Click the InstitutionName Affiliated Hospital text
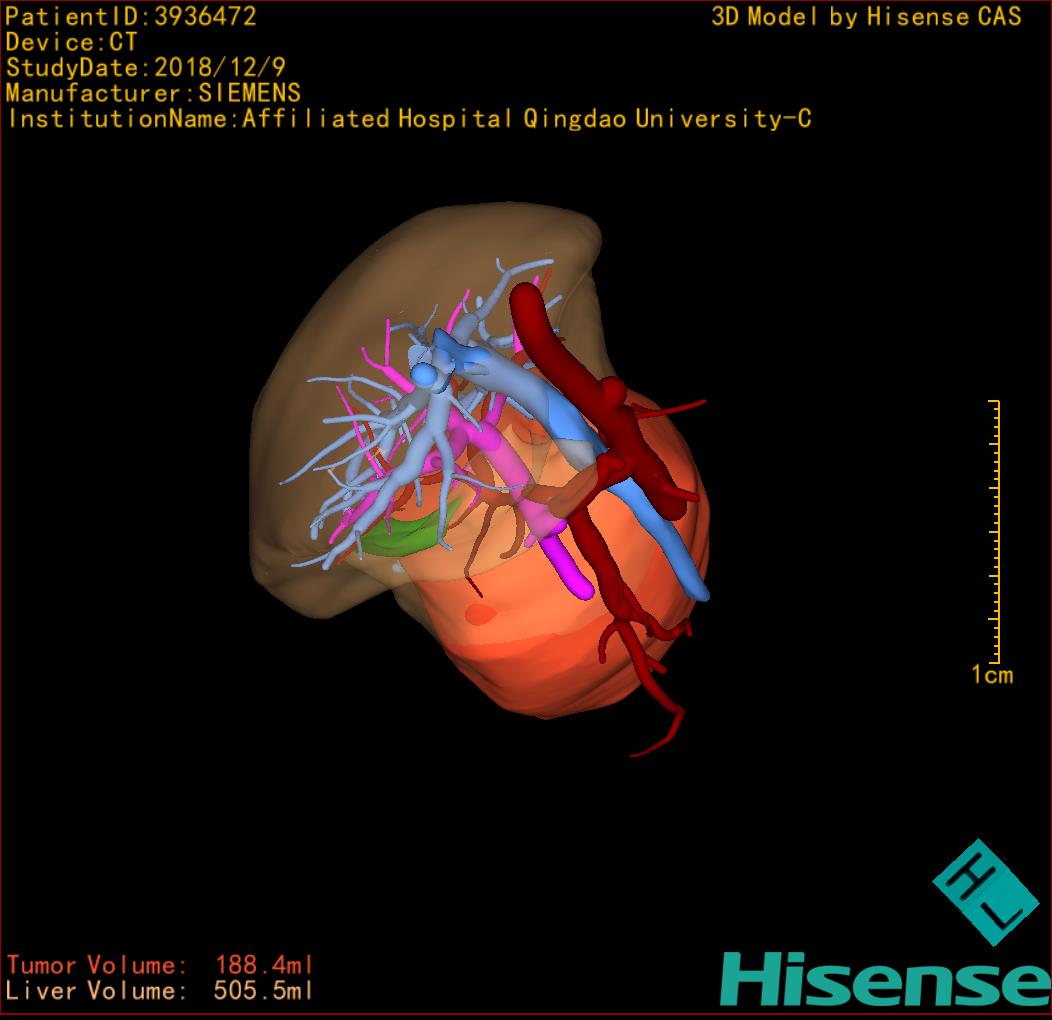 pos(408,119)
